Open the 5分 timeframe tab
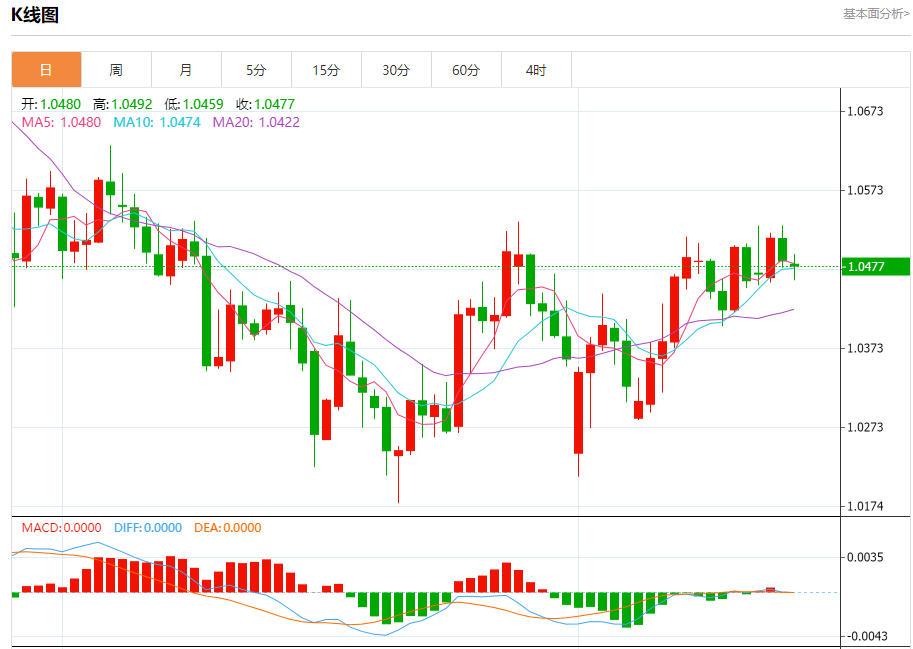Viewport: 913px width, 649px height. pyautogui.click(x=256, y=70)
